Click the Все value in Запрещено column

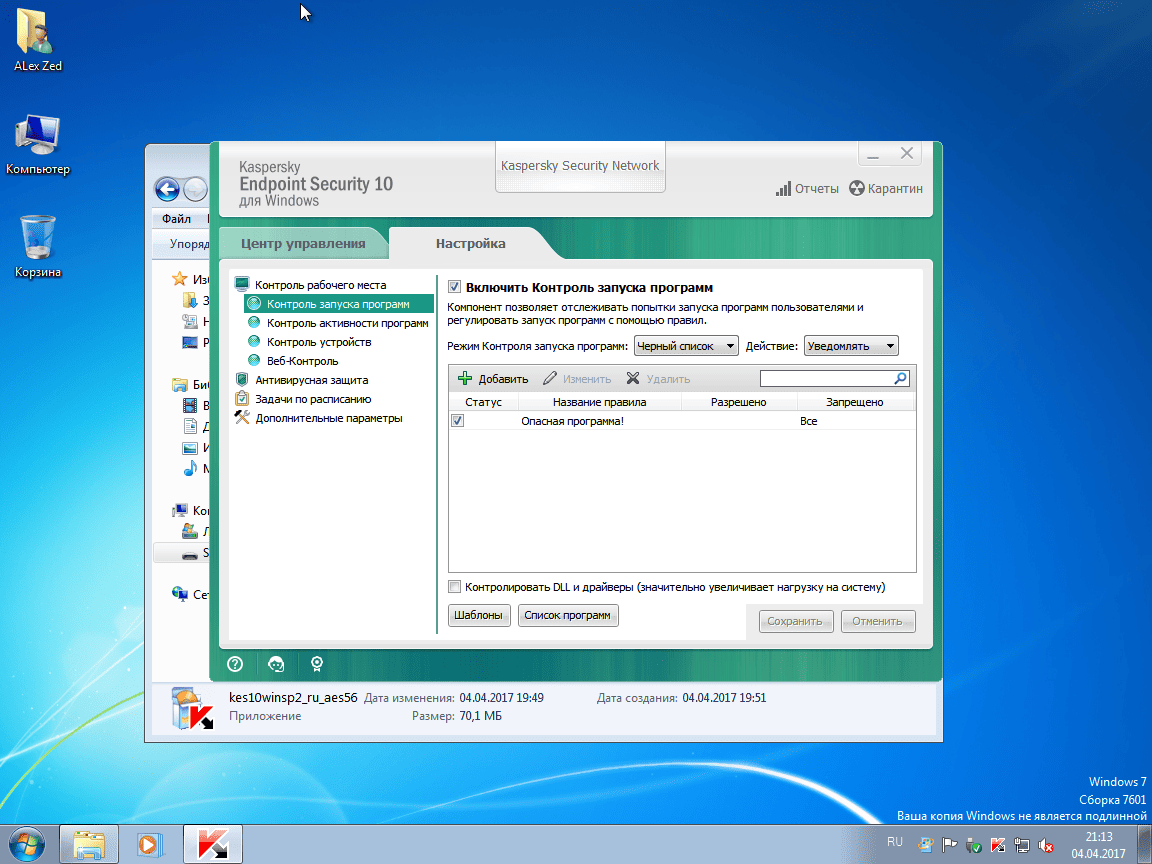[x=808, y=422]
